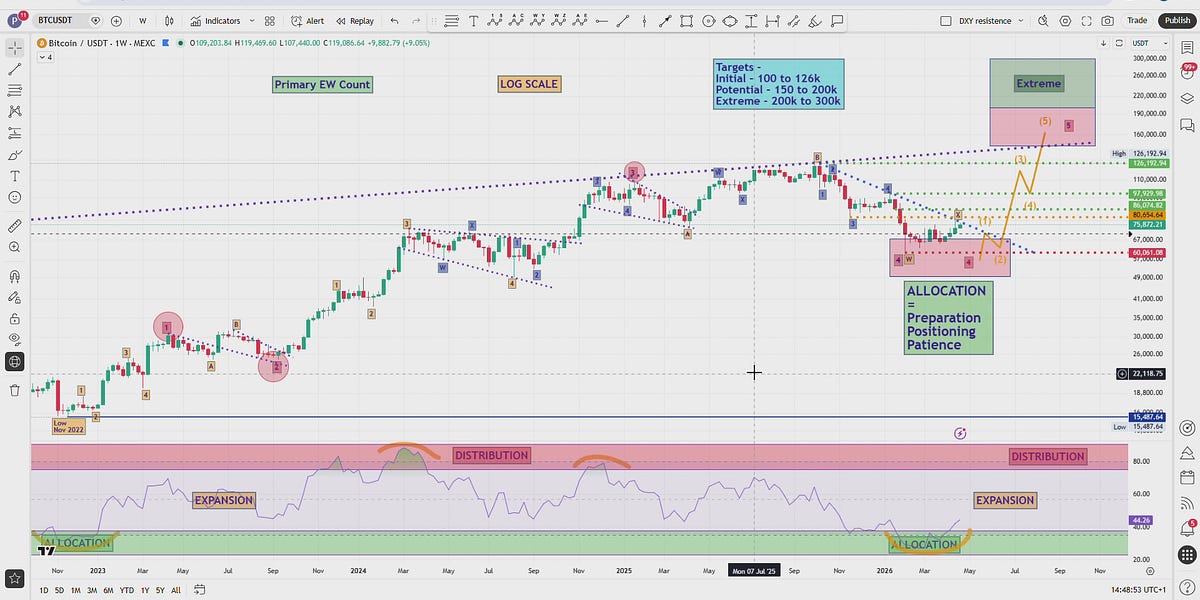1200x600 pixels.
Task: Select the All time range
Action: pyautogui.click(x=176, y=590)
